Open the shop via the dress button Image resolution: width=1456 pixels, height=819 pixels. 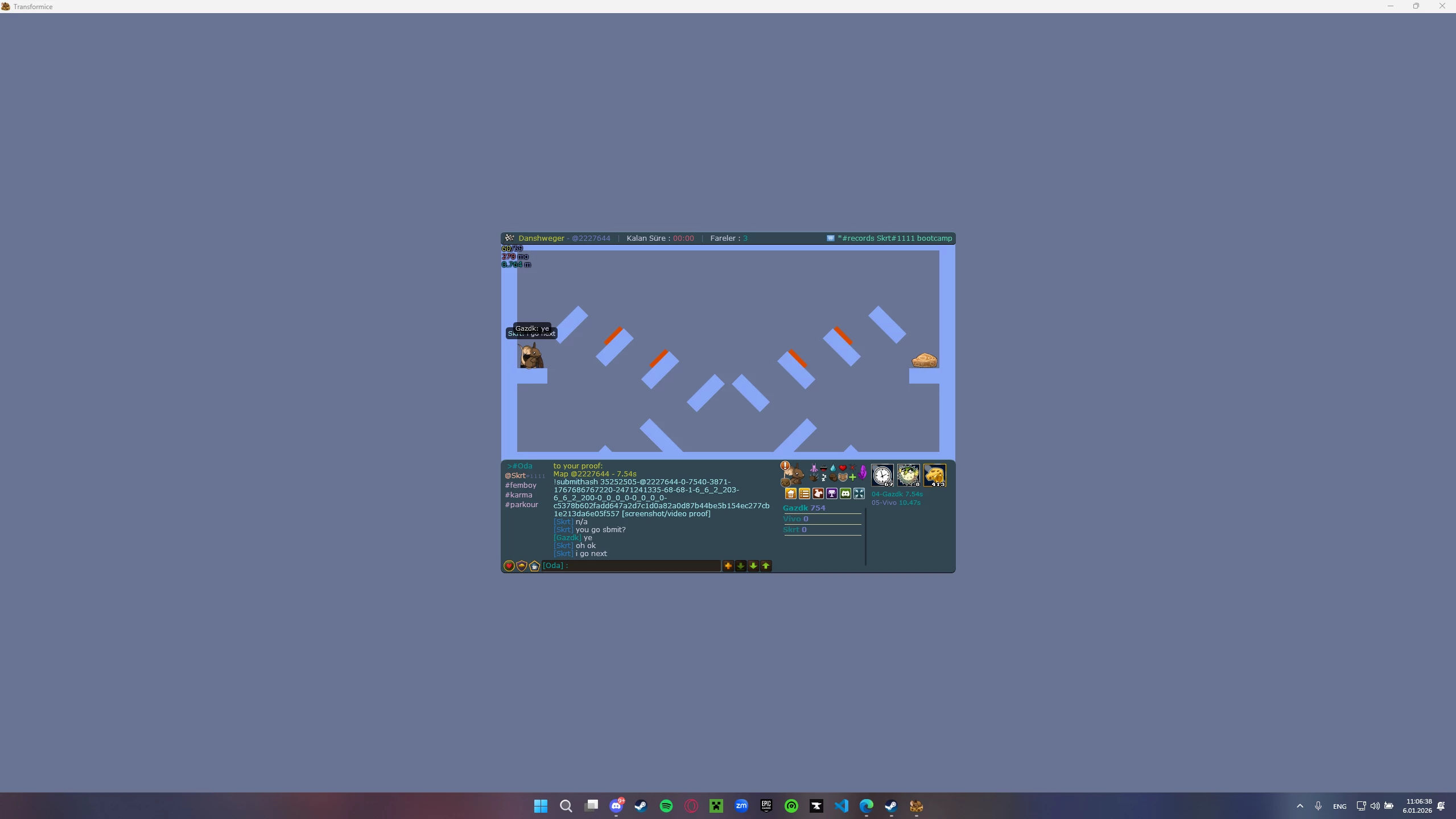click(818, 493)
